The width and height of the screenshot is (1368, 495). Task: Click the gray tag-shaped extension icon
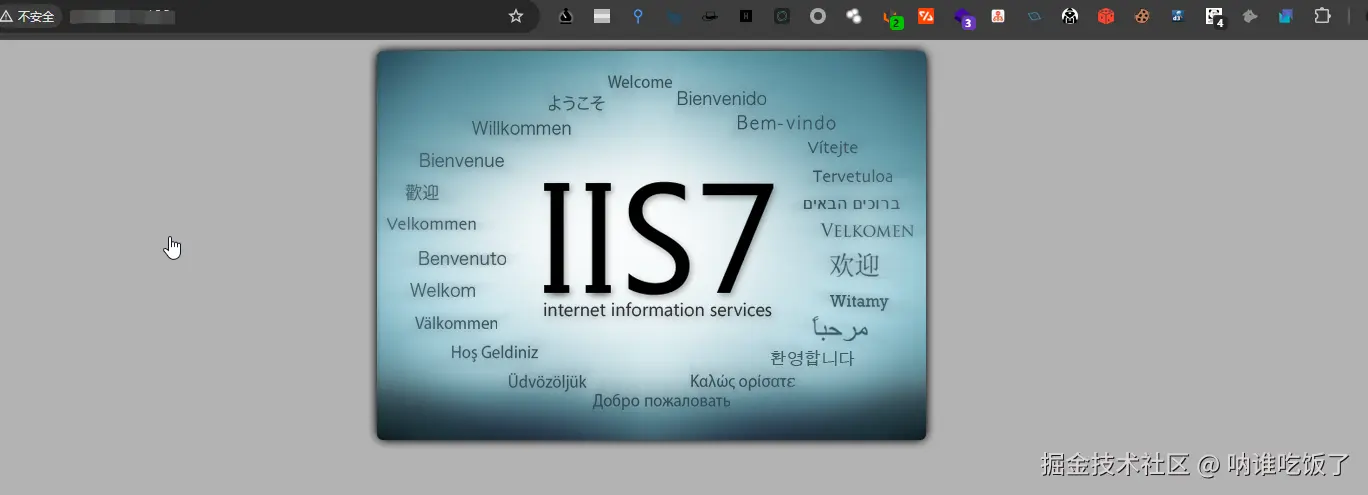point(1250,16)
